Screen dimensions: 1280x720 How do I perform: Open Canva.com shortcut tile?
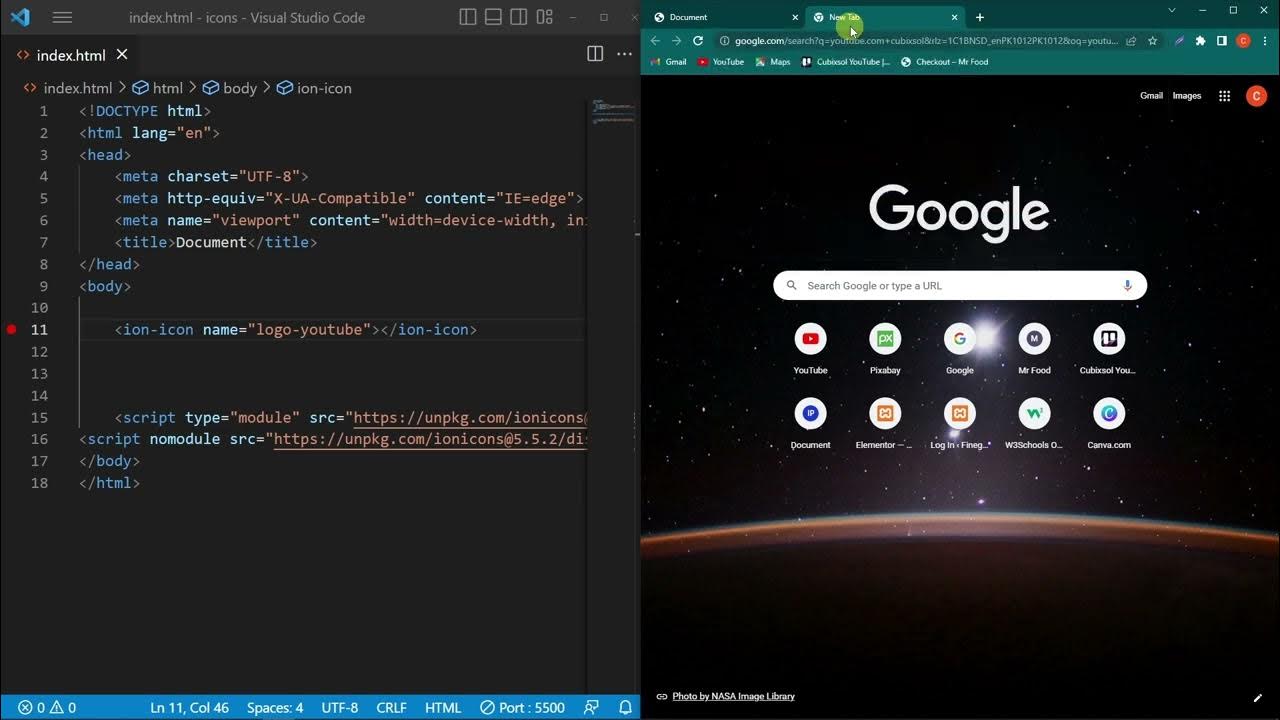(x=1109, y=424)
